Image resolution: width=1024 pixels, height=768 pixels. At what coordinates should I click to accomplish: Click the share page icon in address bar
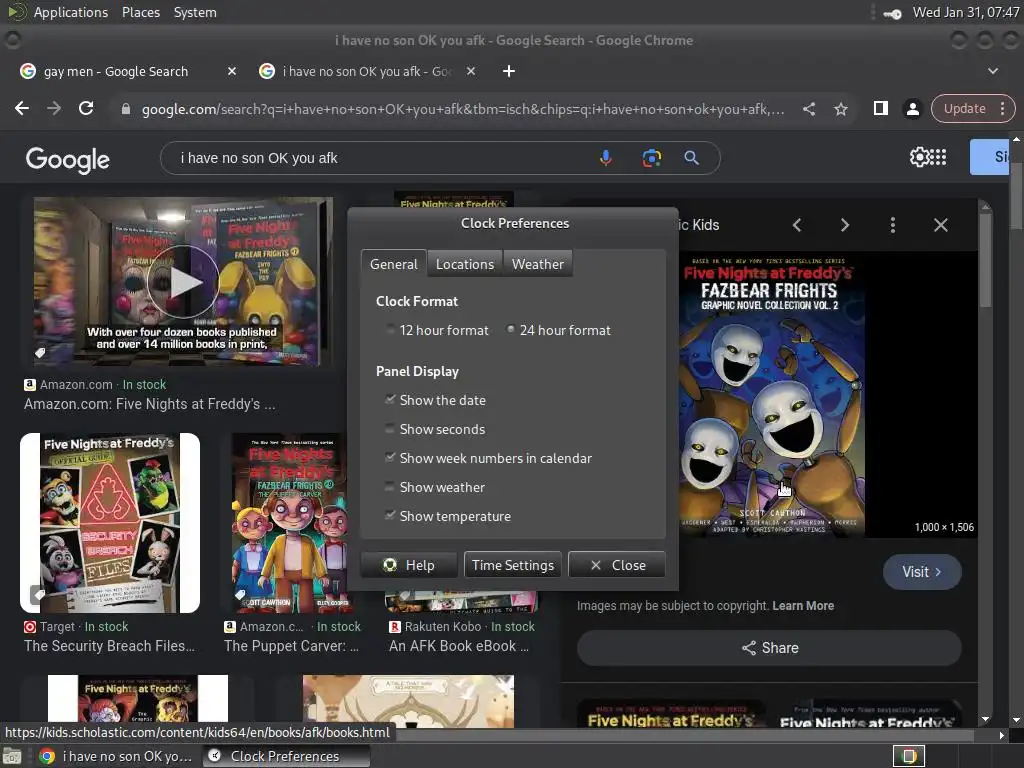coord(808,109)
